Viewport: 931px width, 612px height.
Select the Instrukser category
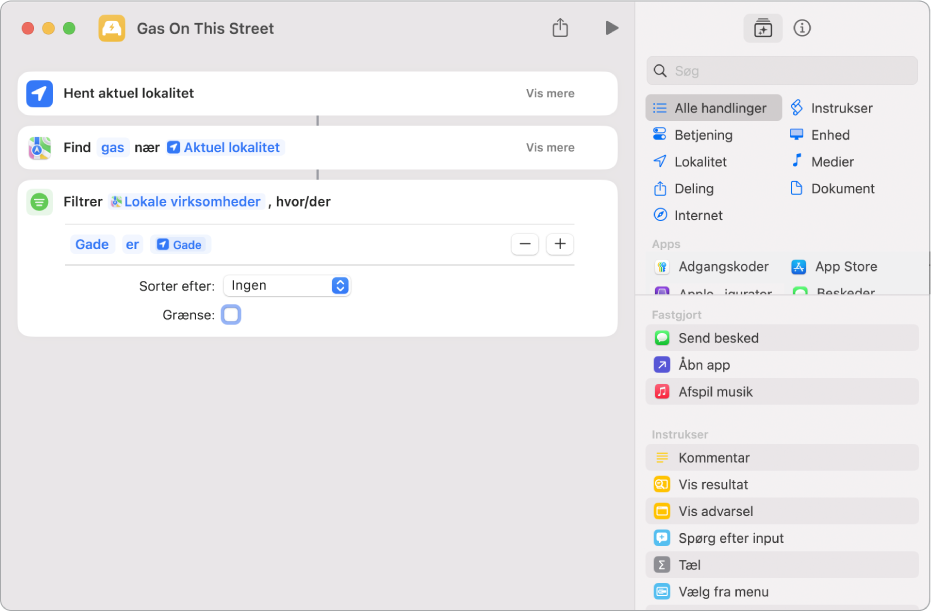click(x=831, y=108)
